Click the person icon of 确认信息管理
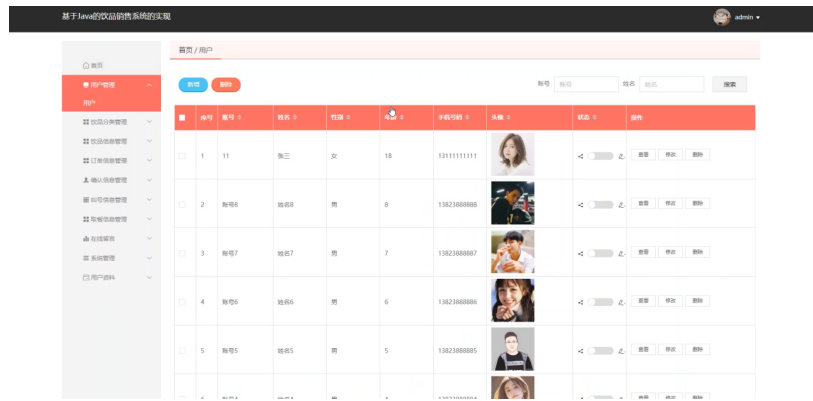 (x=86, y=180)
